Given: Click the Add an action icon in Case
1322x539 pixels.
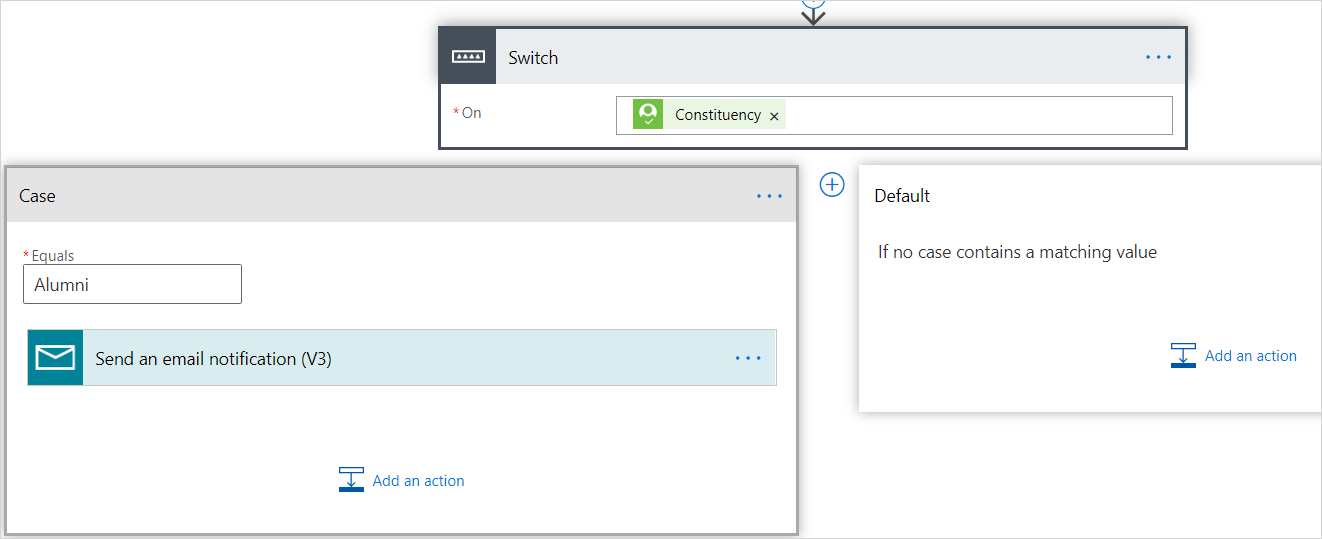Looking at the screenshot, I should [x=351, y=480].
